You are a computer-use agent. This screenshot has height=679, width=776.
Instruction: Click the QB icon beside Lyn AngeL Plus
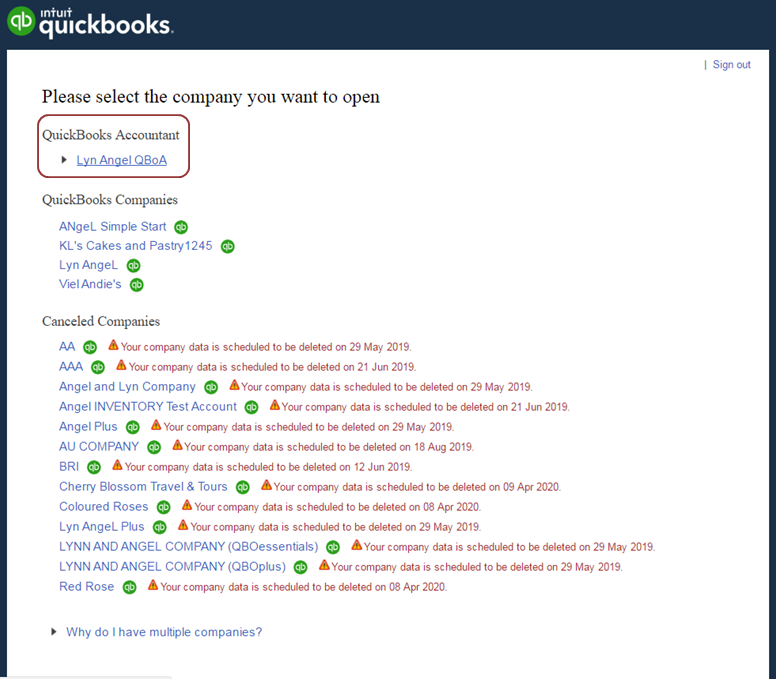coord(160,528)
